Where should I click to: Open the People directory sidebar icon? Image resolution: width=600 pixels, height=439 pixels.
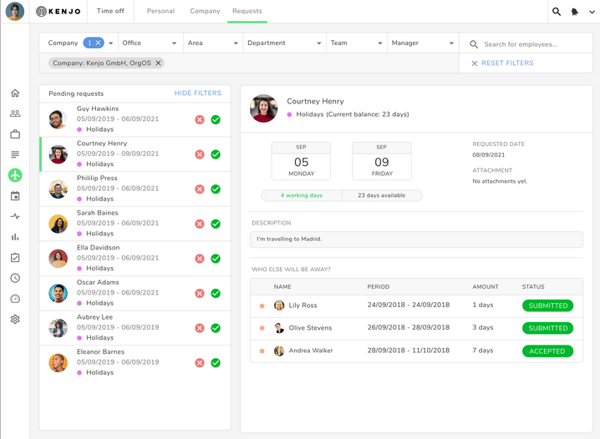15,114
